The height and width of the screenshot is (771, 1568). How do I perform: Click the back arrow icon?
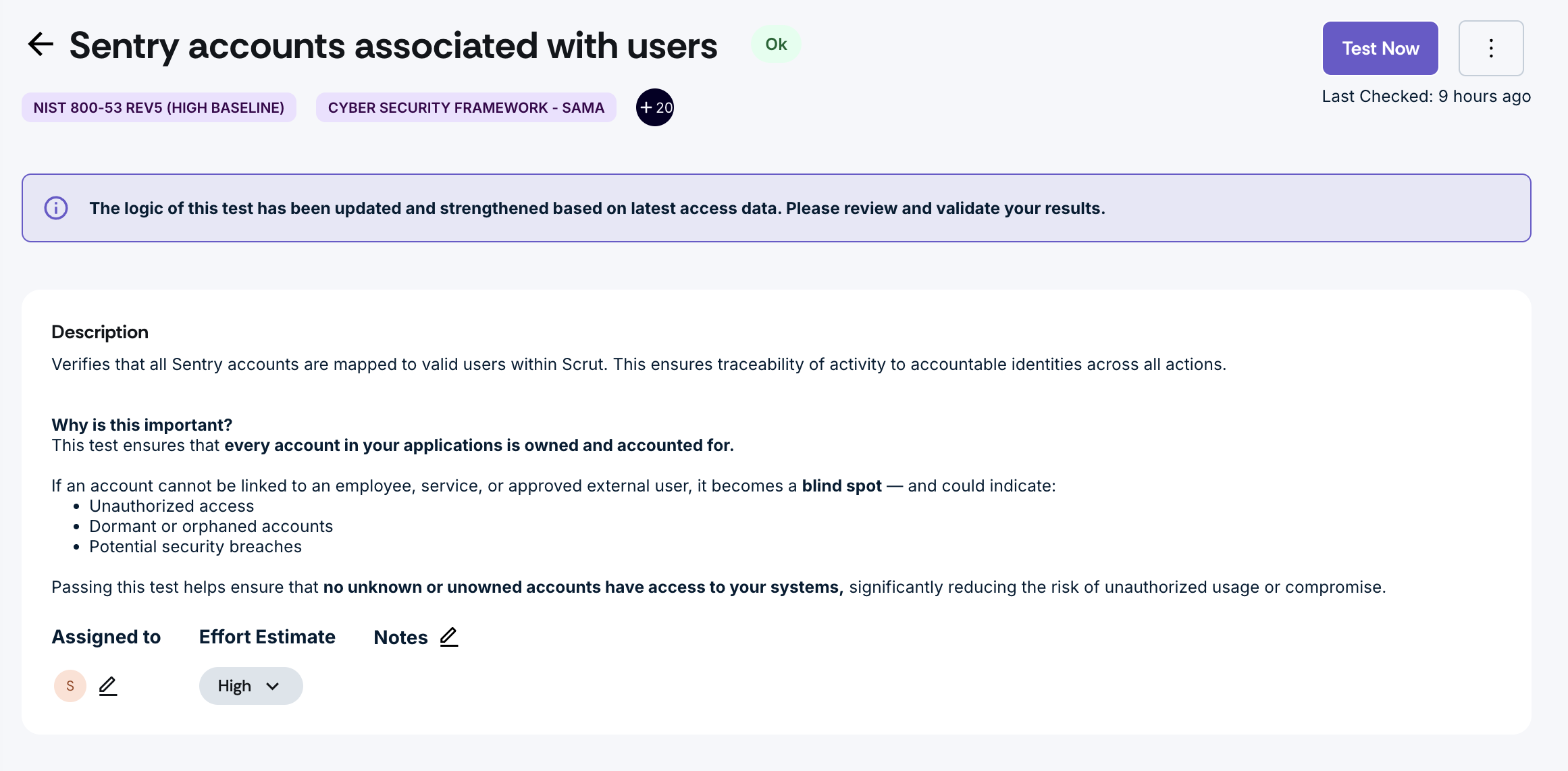pos(41,45)
